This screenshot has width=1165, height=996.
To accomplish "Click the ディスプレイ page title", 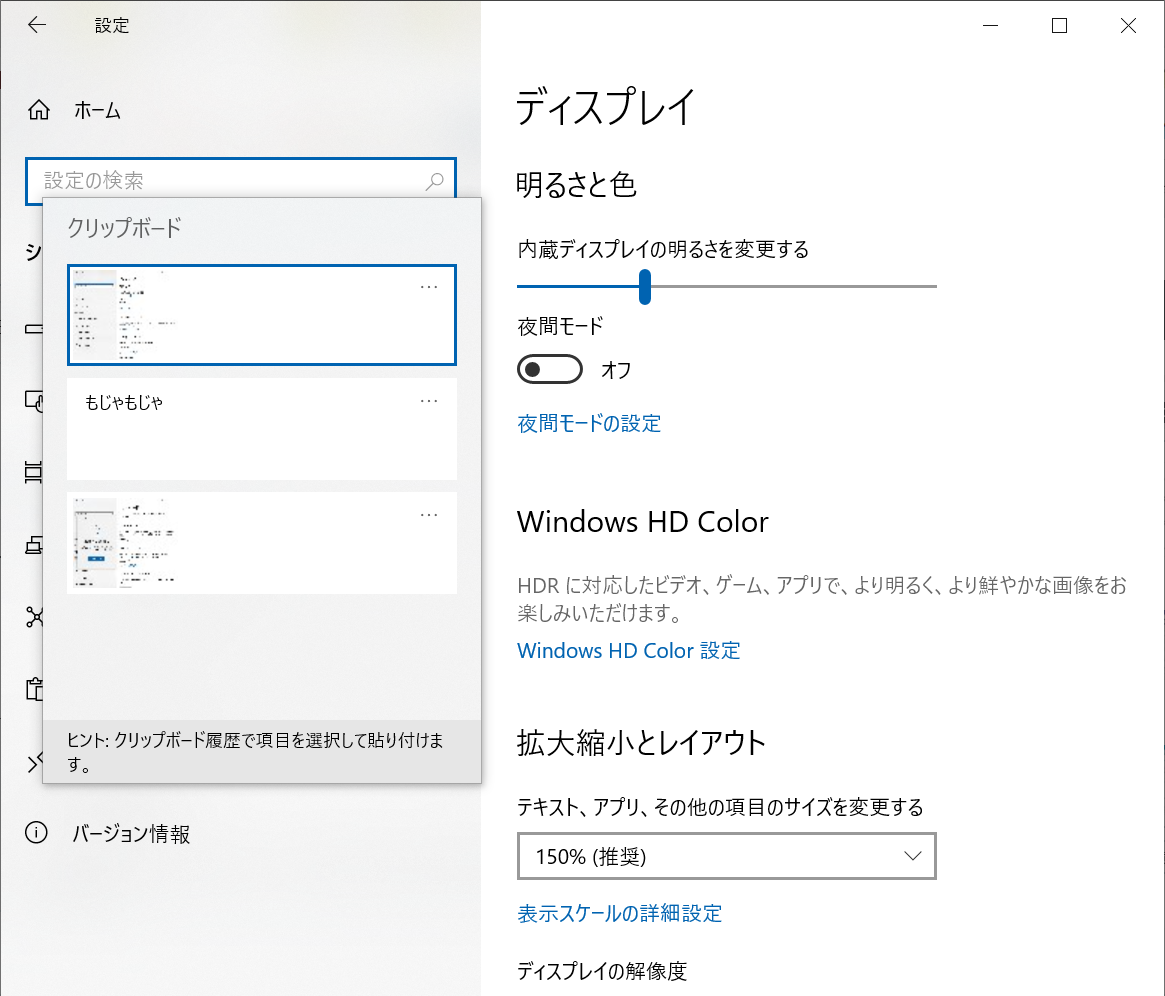I will point(606,107).
